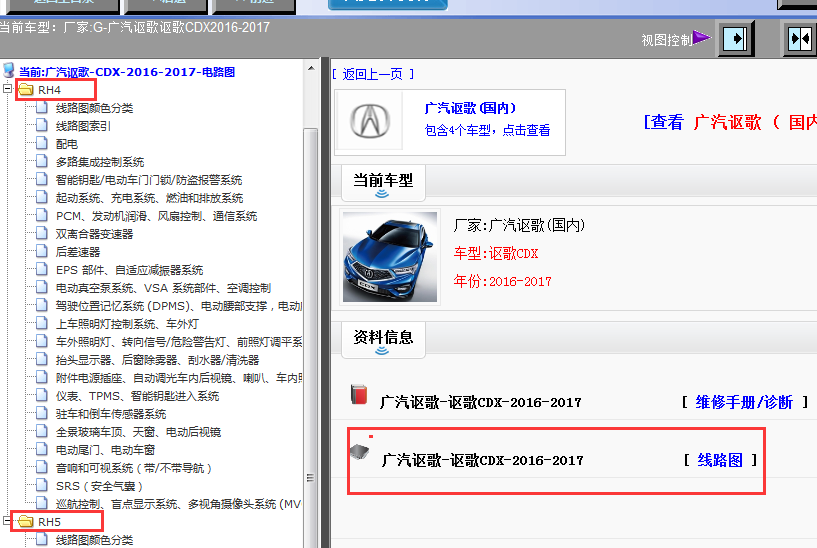Click the 返回上一页 link
The width and height of the screenshot is (817, 548).
(372, 74)
